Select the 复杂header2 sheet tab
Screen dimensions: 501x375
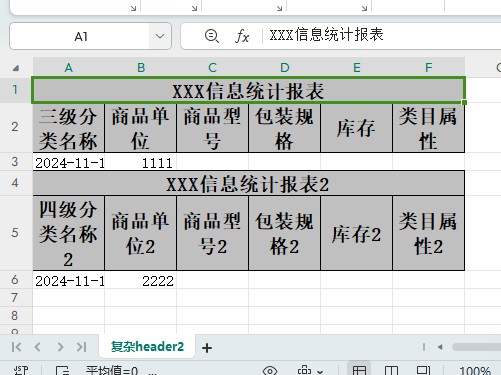coord(147,347)
